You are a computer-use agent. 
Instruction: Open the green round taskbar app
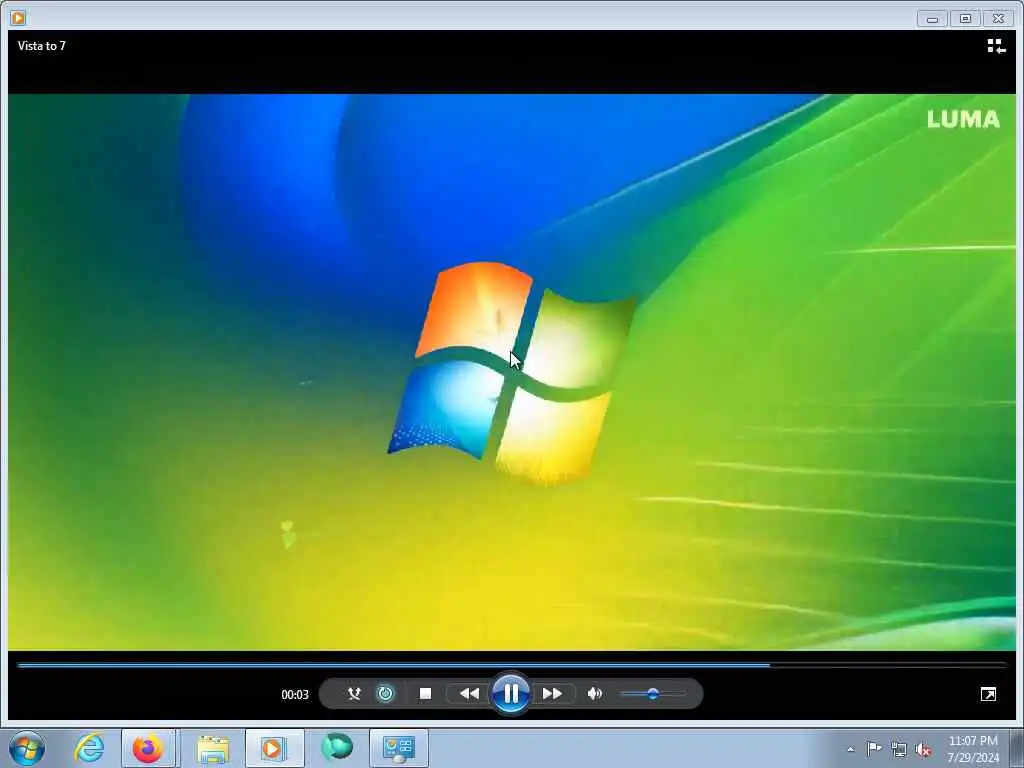coord(337,748)
